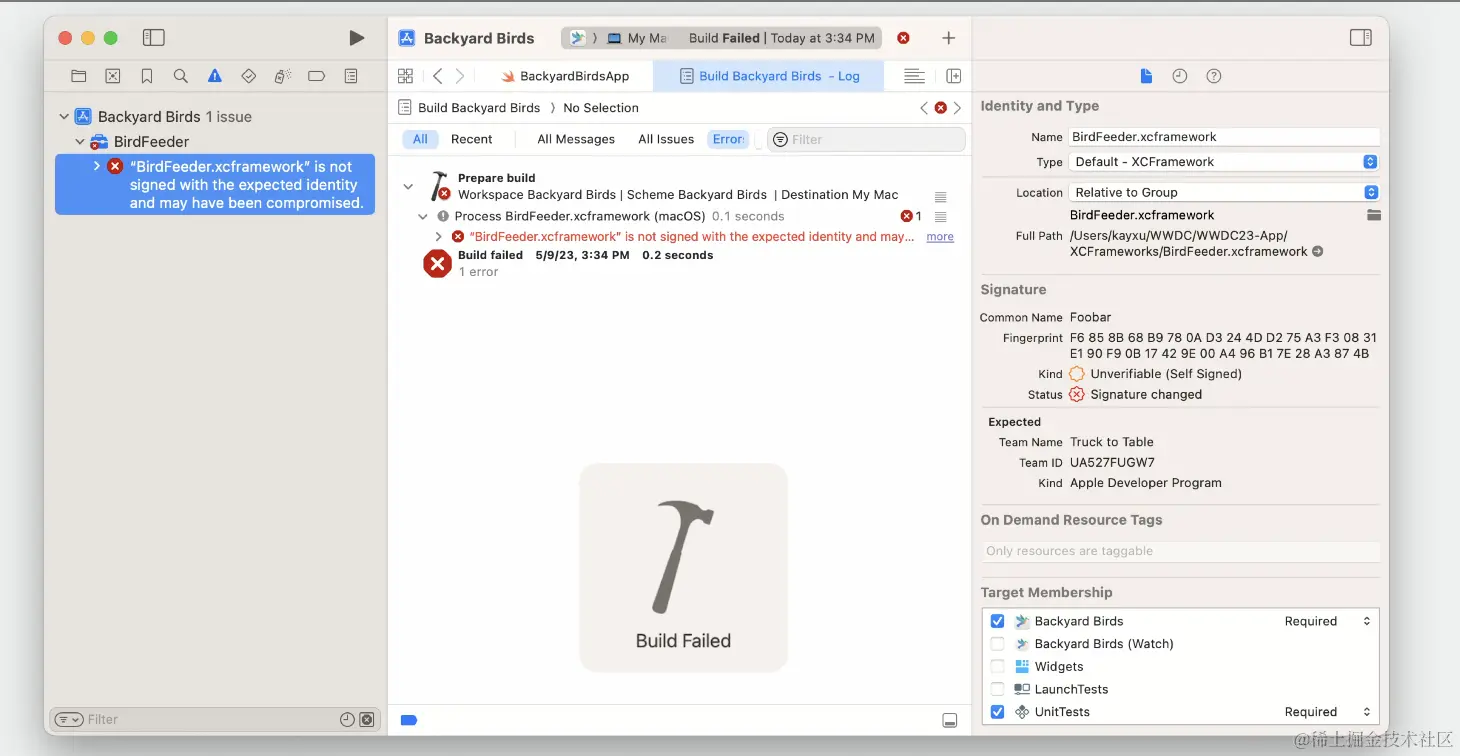
Task: Change UnitTests Required status popup
Action: 1328,712
